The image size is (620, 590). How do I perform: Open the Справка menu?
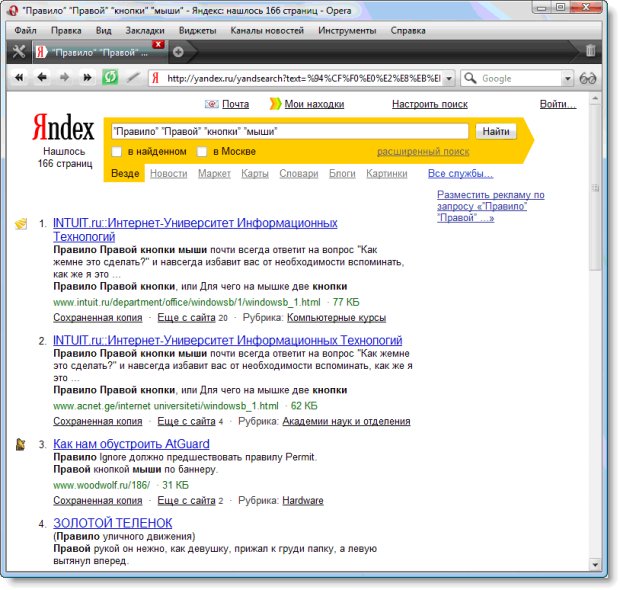[x=408, y=31]
